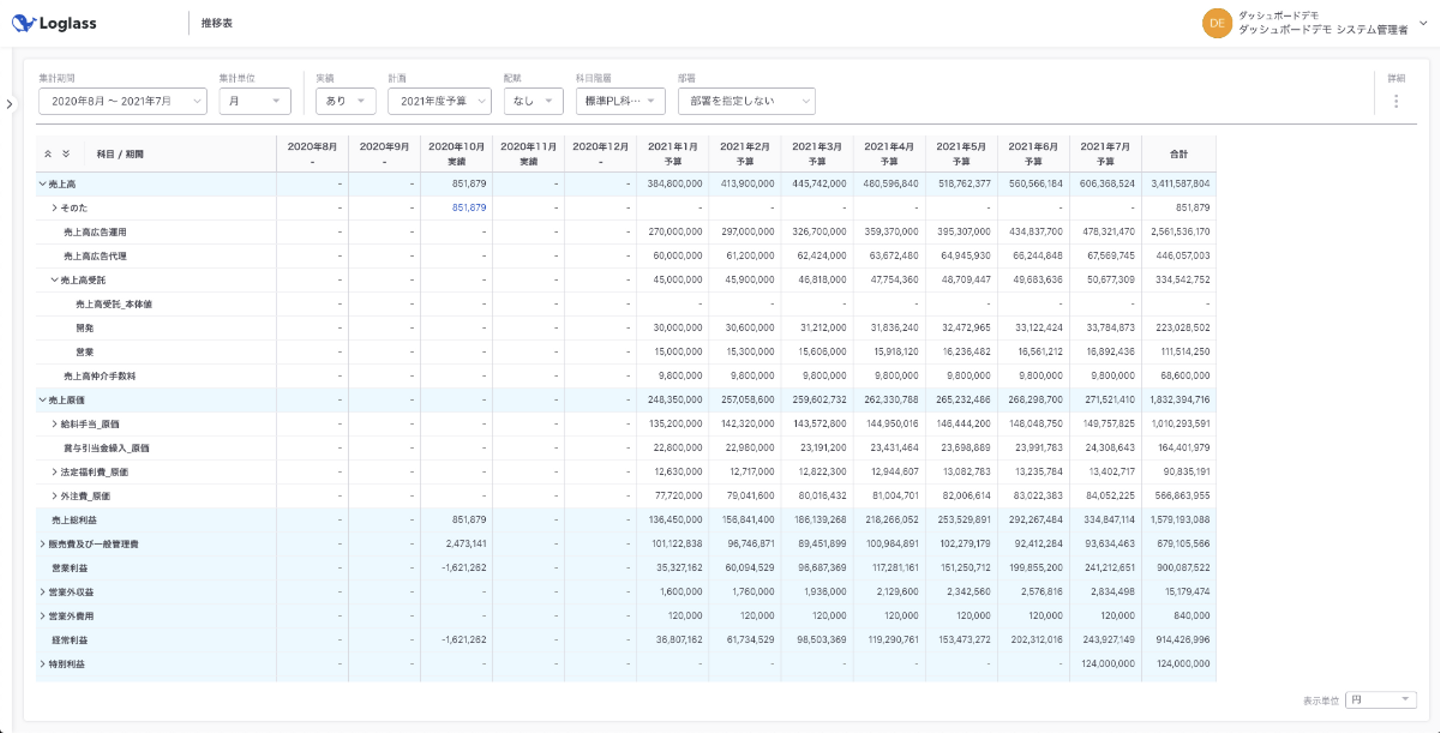Expand the 販売費及び一般管理費 row
This screenshot has height=733, width=1440.
pyautogui.click(x=42, y=544)
